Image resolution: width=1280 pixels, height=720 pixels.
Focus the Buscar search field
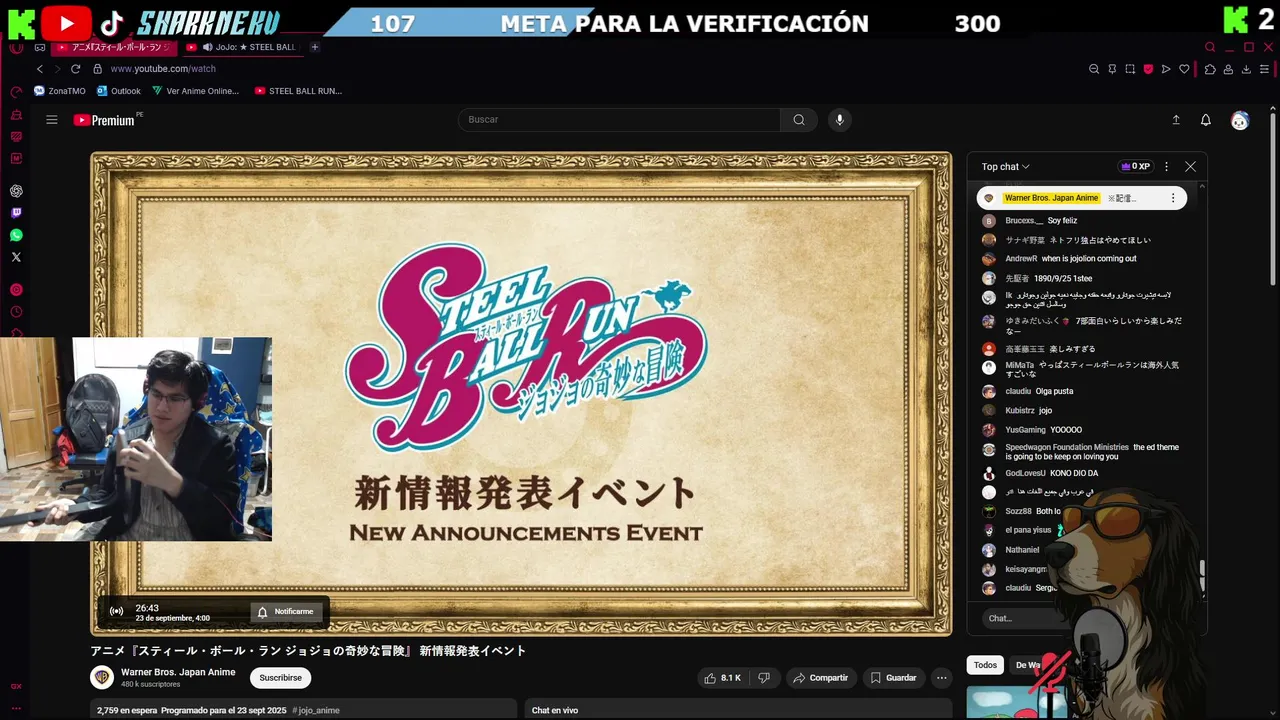(619, 120)
